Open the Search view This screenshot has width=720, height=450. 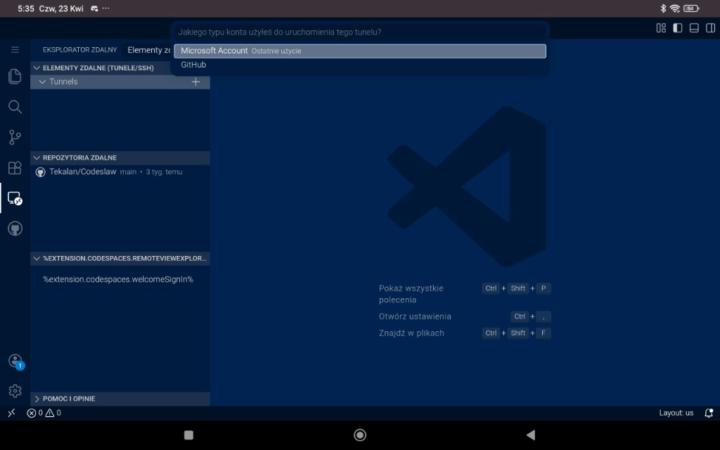(x=15, y=107)
